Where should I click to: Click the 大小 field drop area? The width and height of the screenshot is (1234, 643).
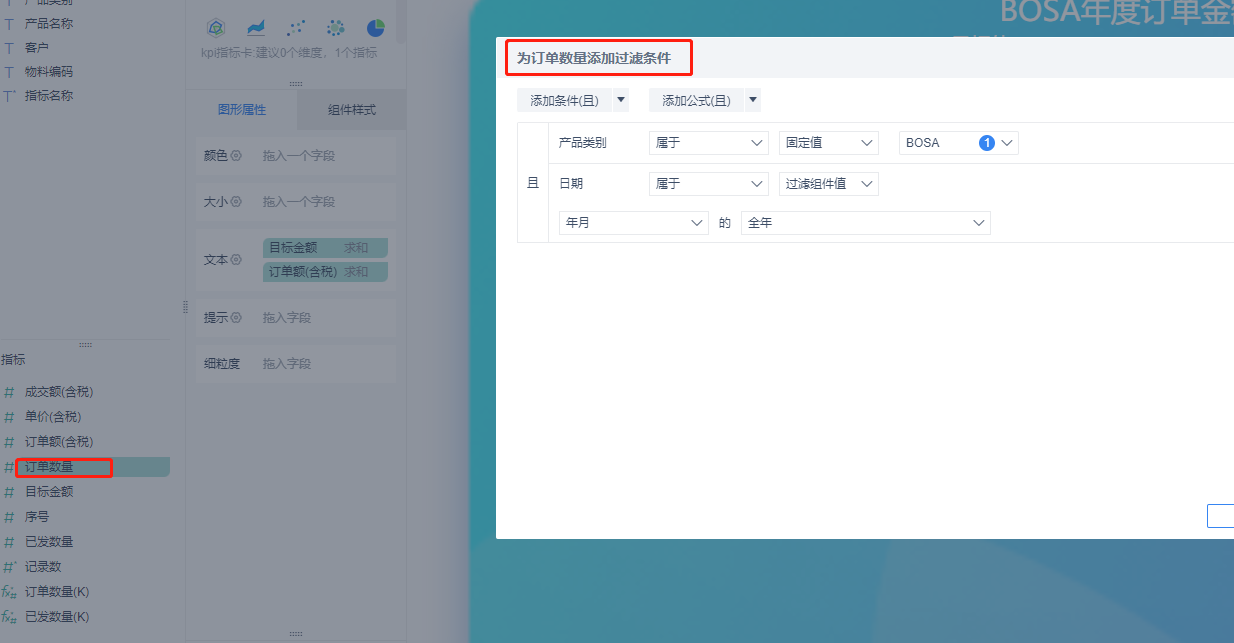pyautogui.click(x=325, y=202)
